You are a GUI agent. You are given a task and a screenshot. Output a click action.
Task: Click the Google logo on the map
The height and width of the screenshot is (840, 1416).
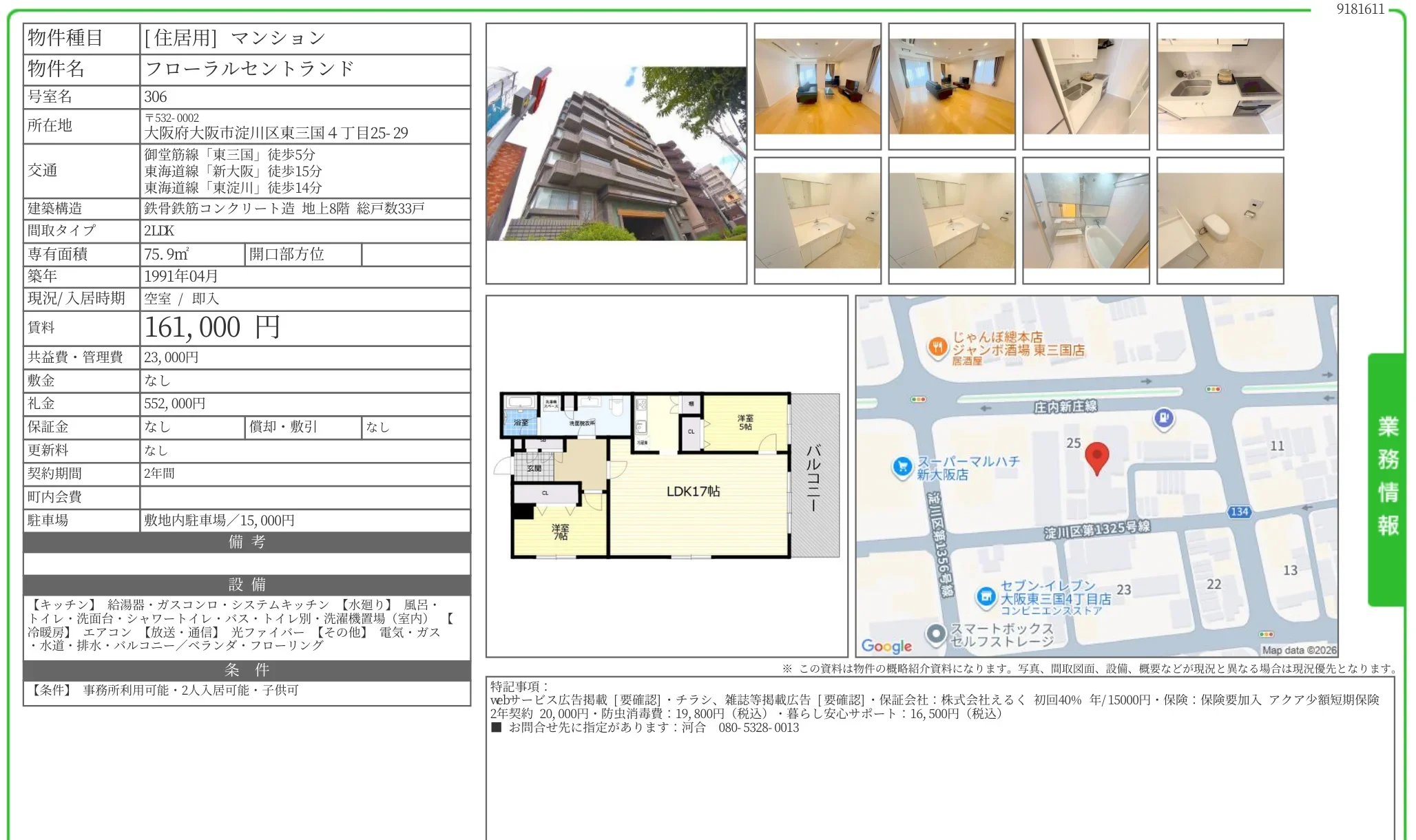(x=886, y=646)
